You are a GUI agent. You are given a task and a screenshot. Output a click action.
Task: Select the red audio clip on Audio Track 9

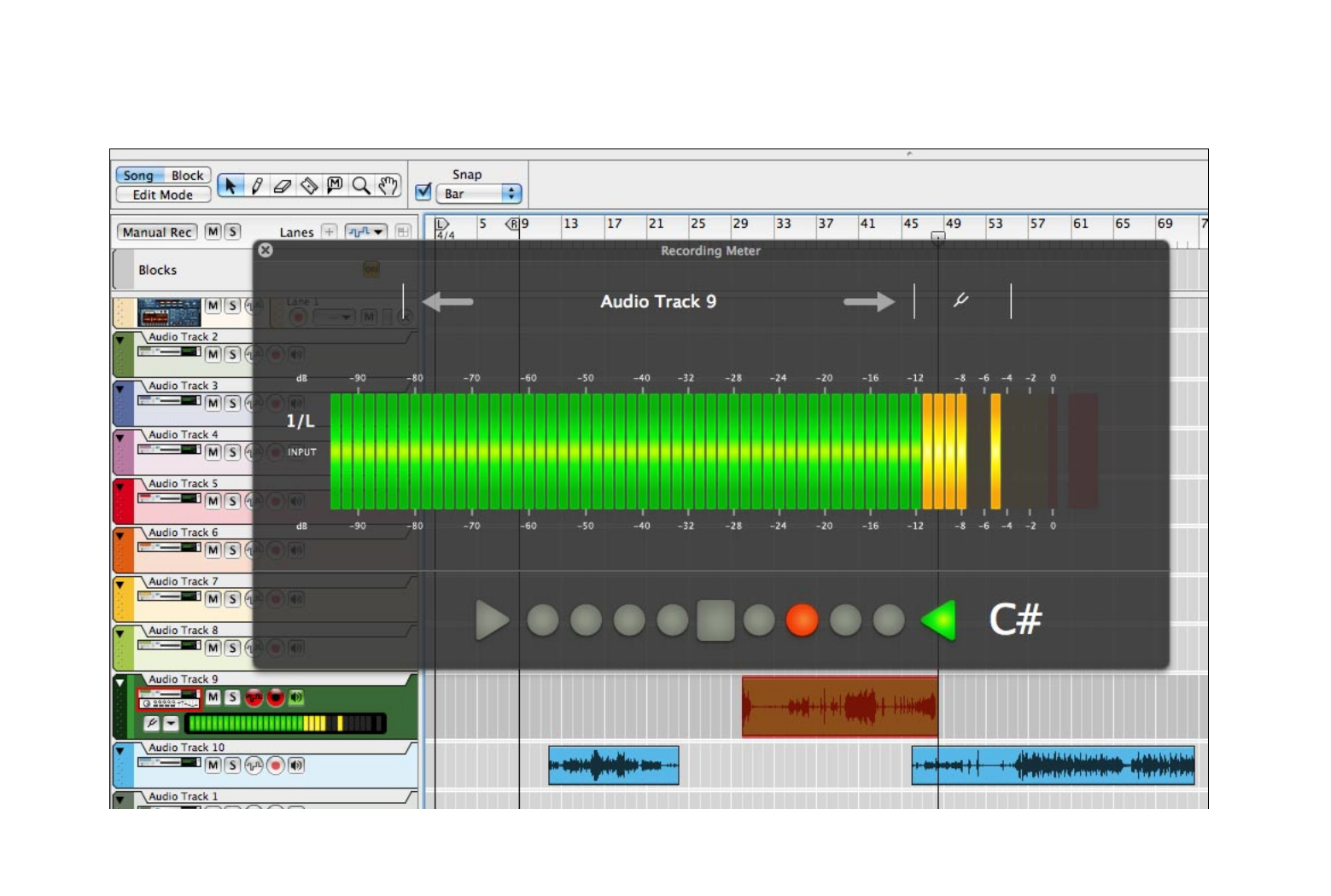(x=841, y=706)
